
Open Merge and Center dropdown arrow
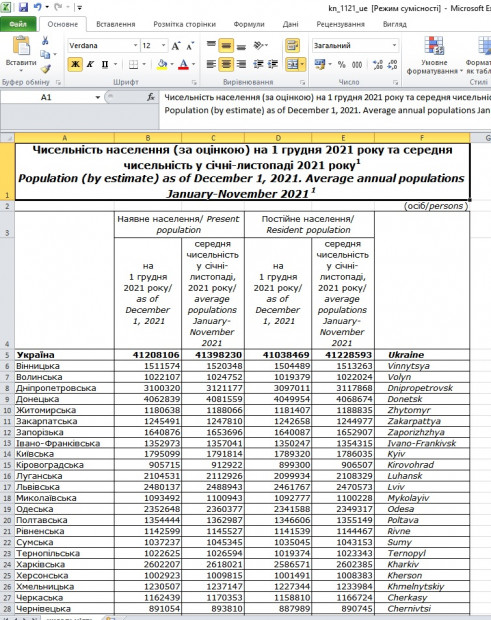pyautogui.click(x=302, y=64)
